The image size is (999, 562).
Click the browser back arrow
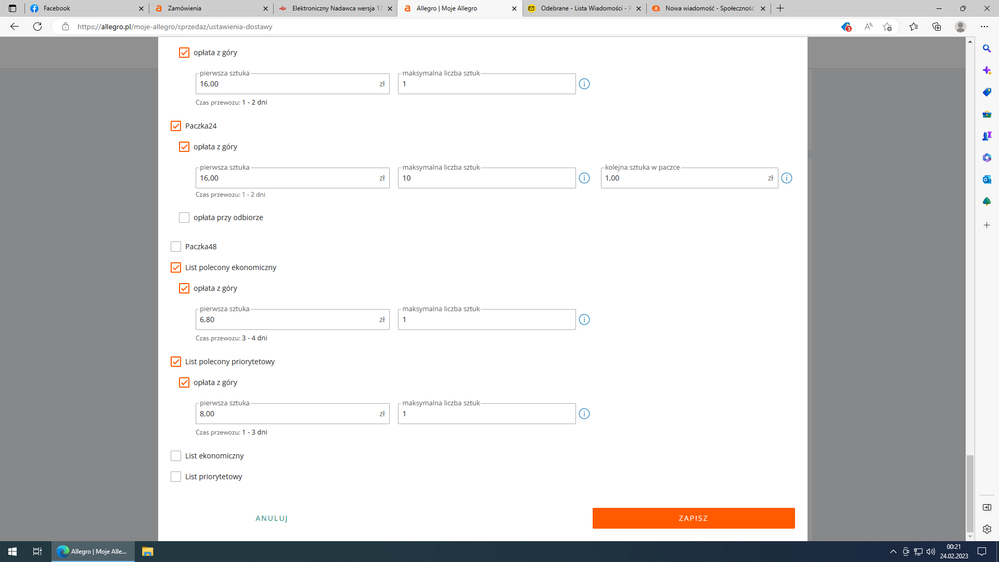tap(14, 27)
